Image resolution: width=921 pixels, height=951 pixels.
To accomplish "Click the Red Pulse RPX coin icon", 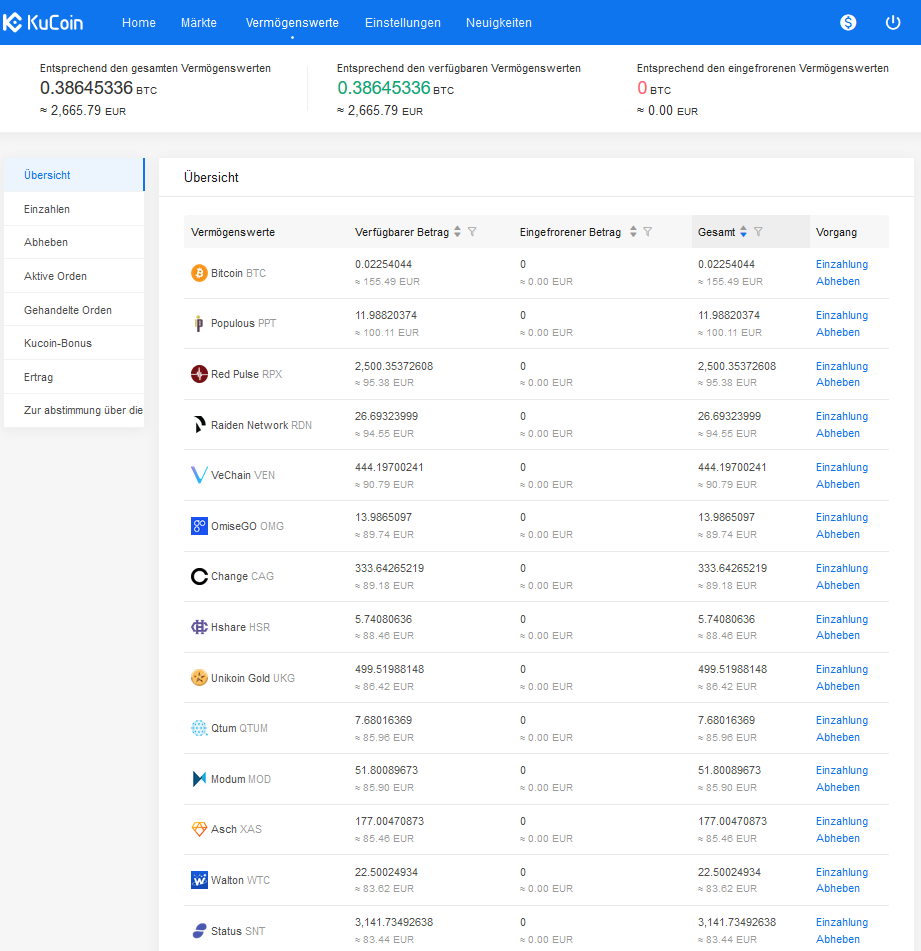I will tap(199, 374).
